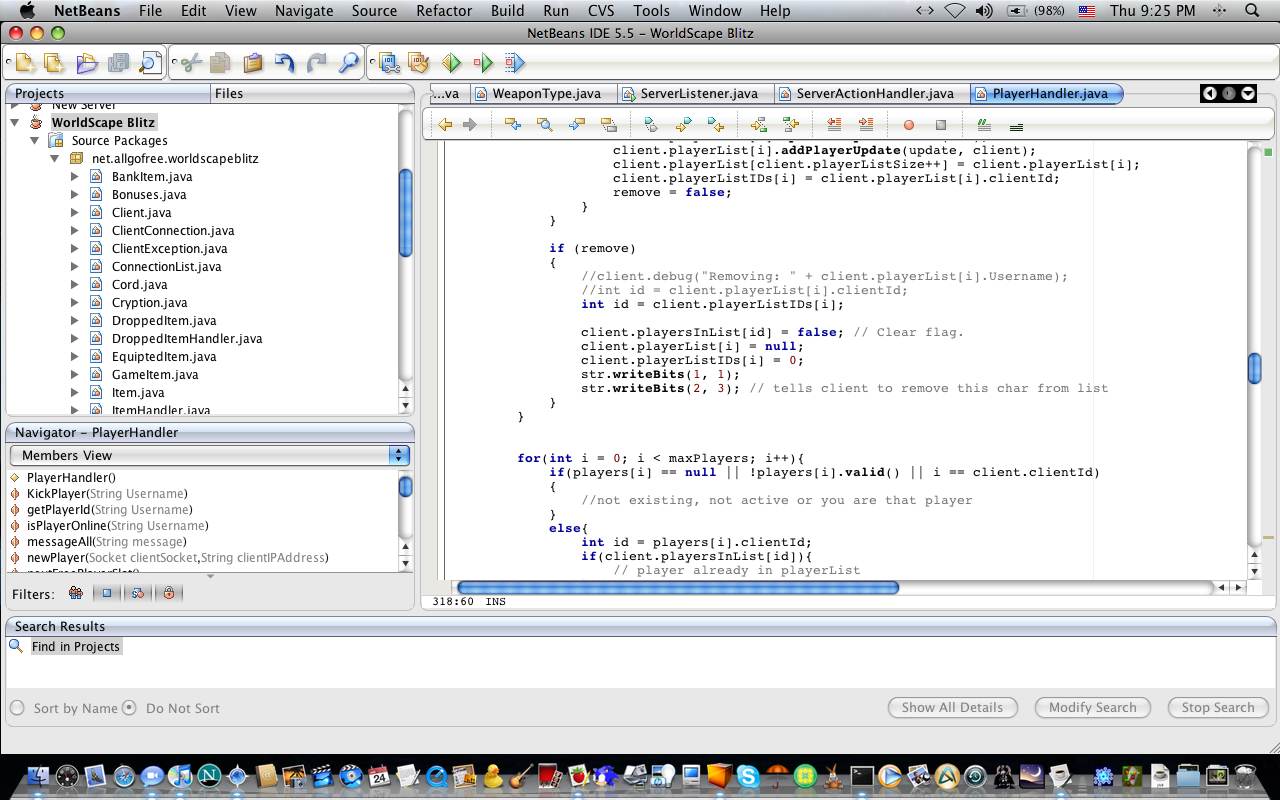Image resolution: width=1280 pixels, height=800 pixels.
Task: Click the Redo arrow icon
Action: point(317,63)
